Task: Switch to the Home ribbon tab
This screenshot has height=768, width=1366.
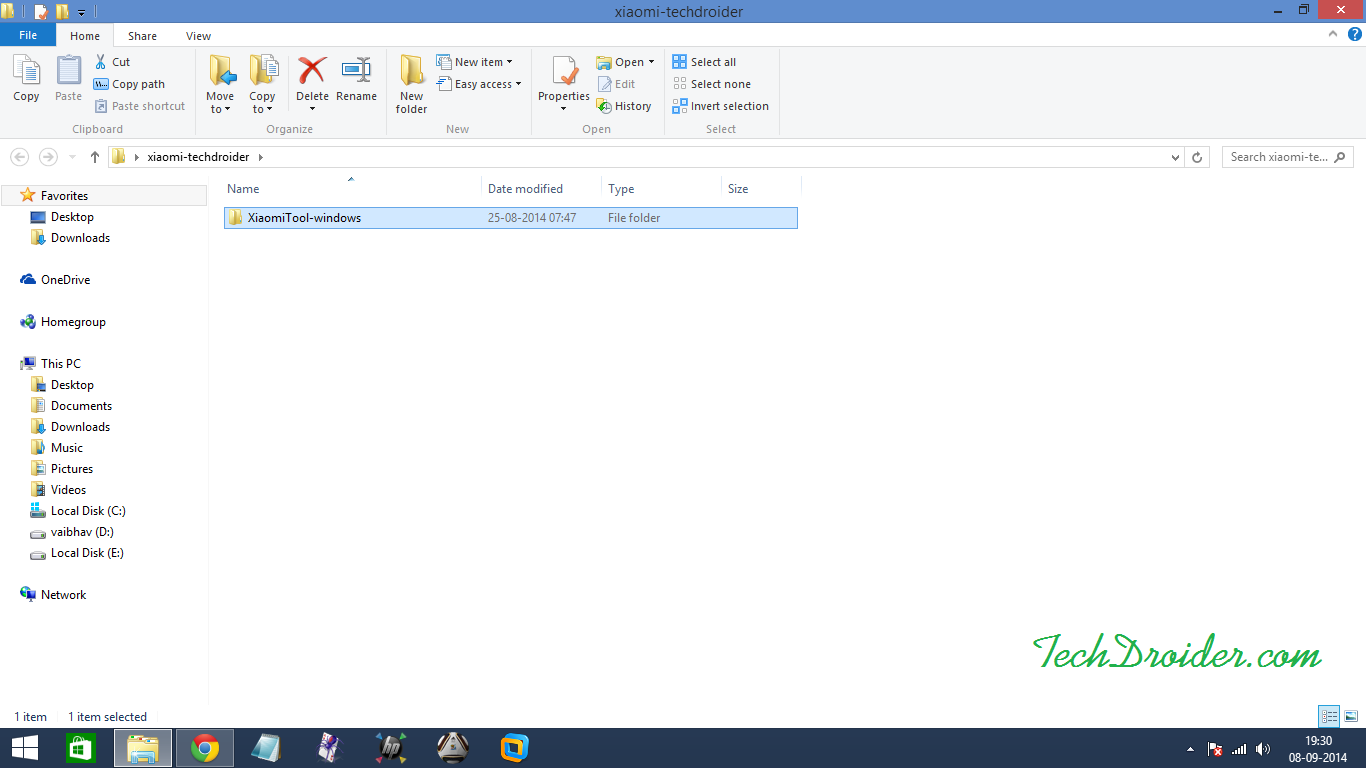Action: [x=85, y=36]
